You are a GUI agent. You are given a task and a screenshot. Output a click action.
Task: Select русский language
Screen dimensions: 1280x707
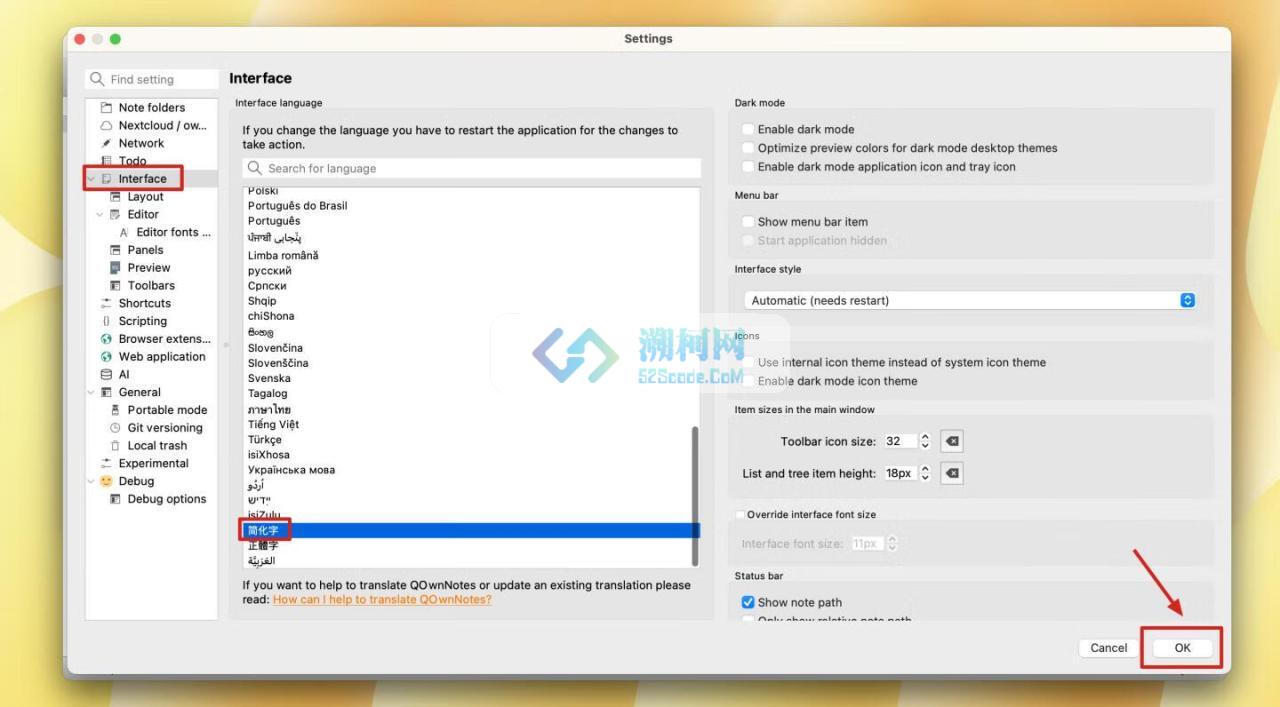pyautogui.click(x=269, y=271)
